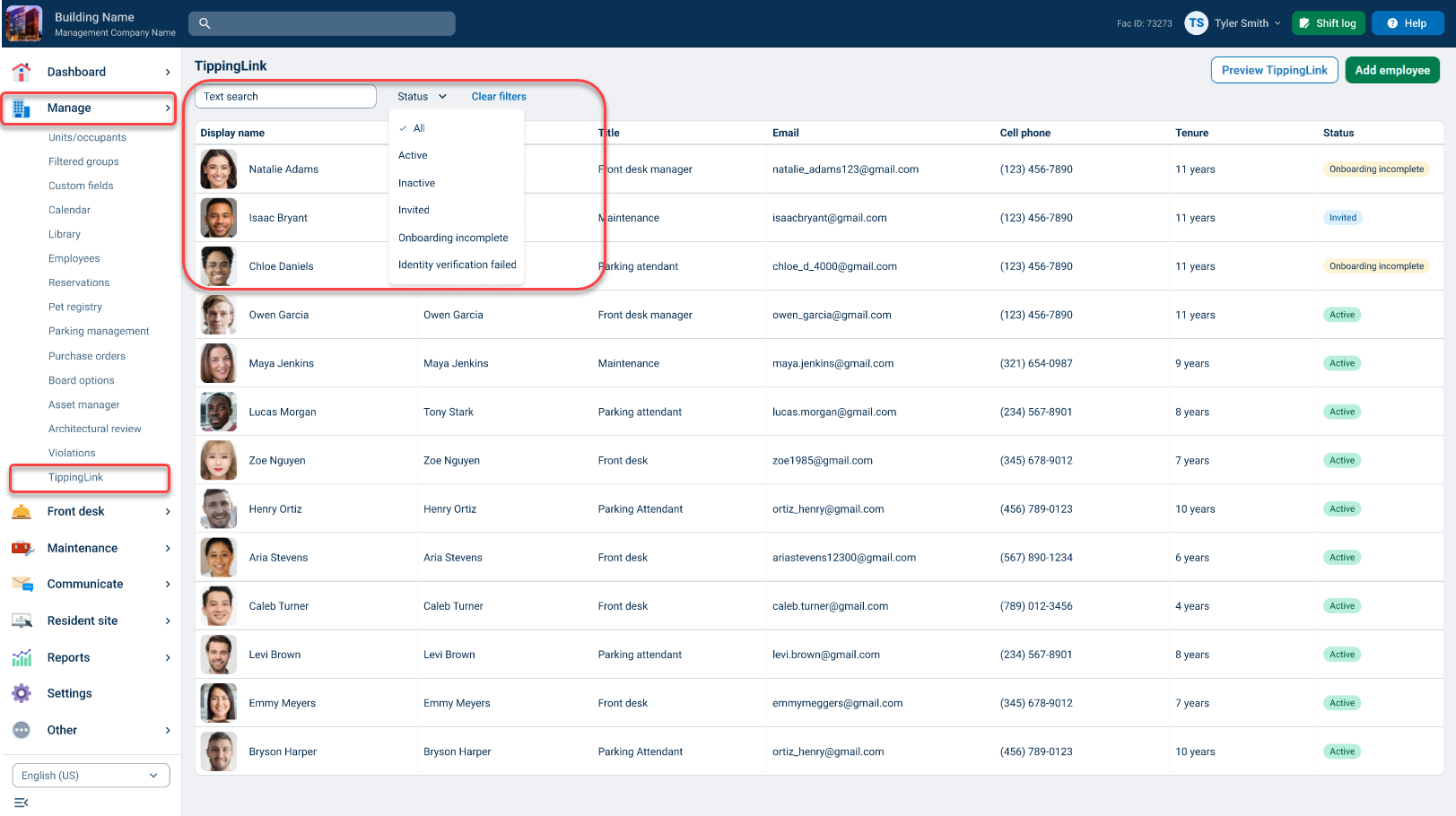Click the Manage building icon

22,108
